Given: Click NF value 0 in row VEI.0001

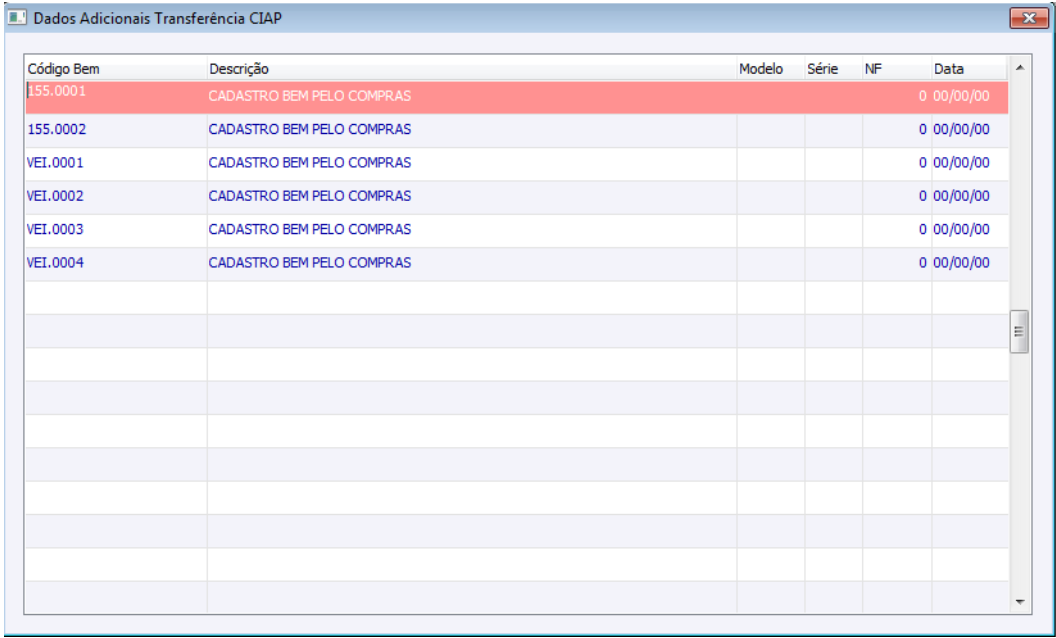Looking at the screenshot, I should (x=923, y=163).
